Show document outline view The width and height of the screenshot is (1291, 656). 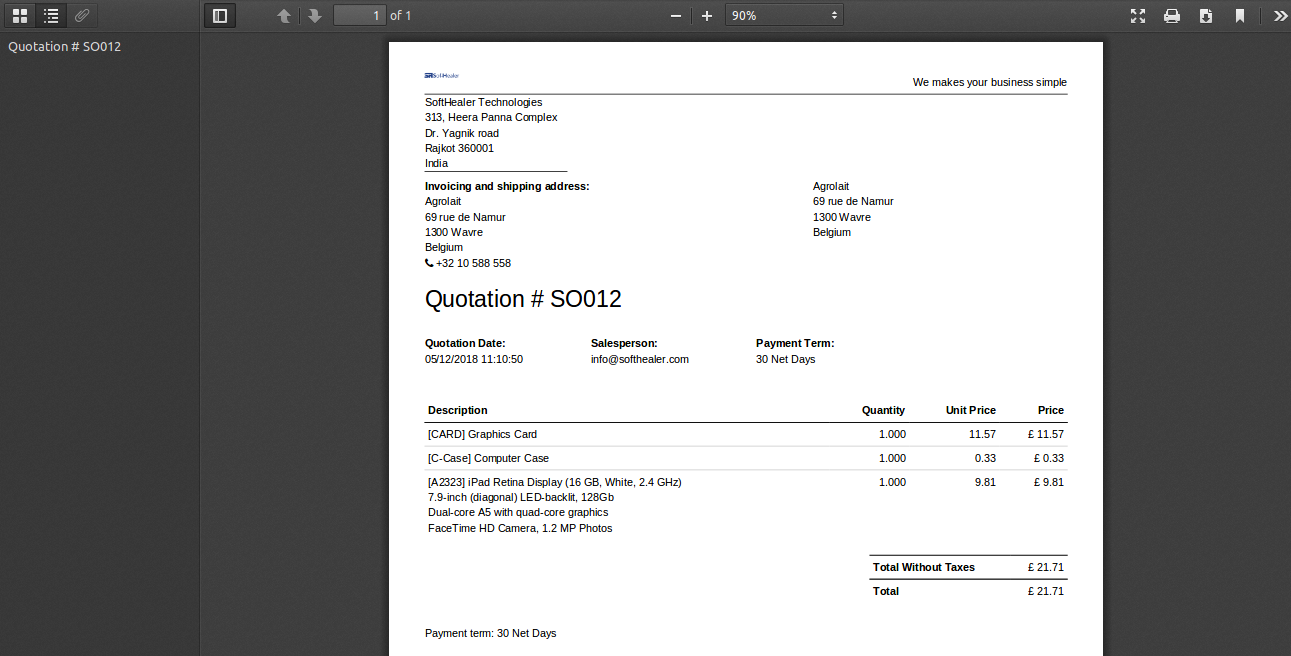pyautogui.click(x=51, y=15)
